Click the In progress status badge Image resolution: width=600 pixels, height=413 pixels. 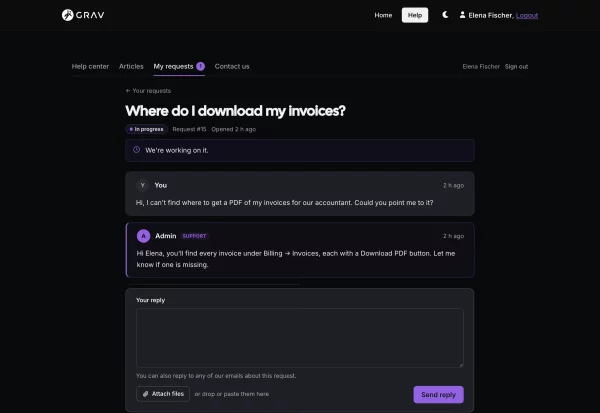point(147,129)
